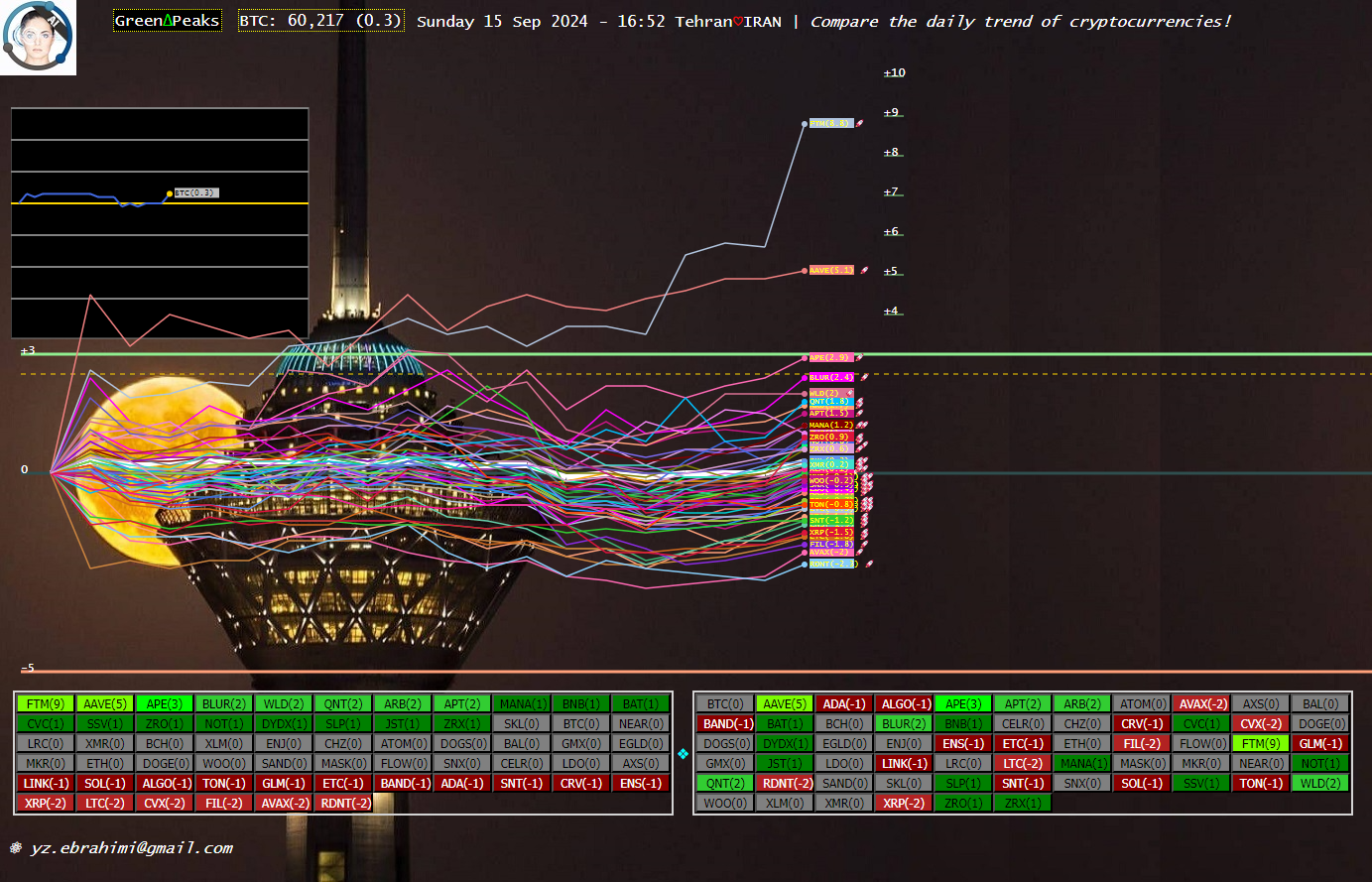Click the FTM(8.8) line end marker dot
Screen dimensions: 1372x882
(x=805, y=124)
